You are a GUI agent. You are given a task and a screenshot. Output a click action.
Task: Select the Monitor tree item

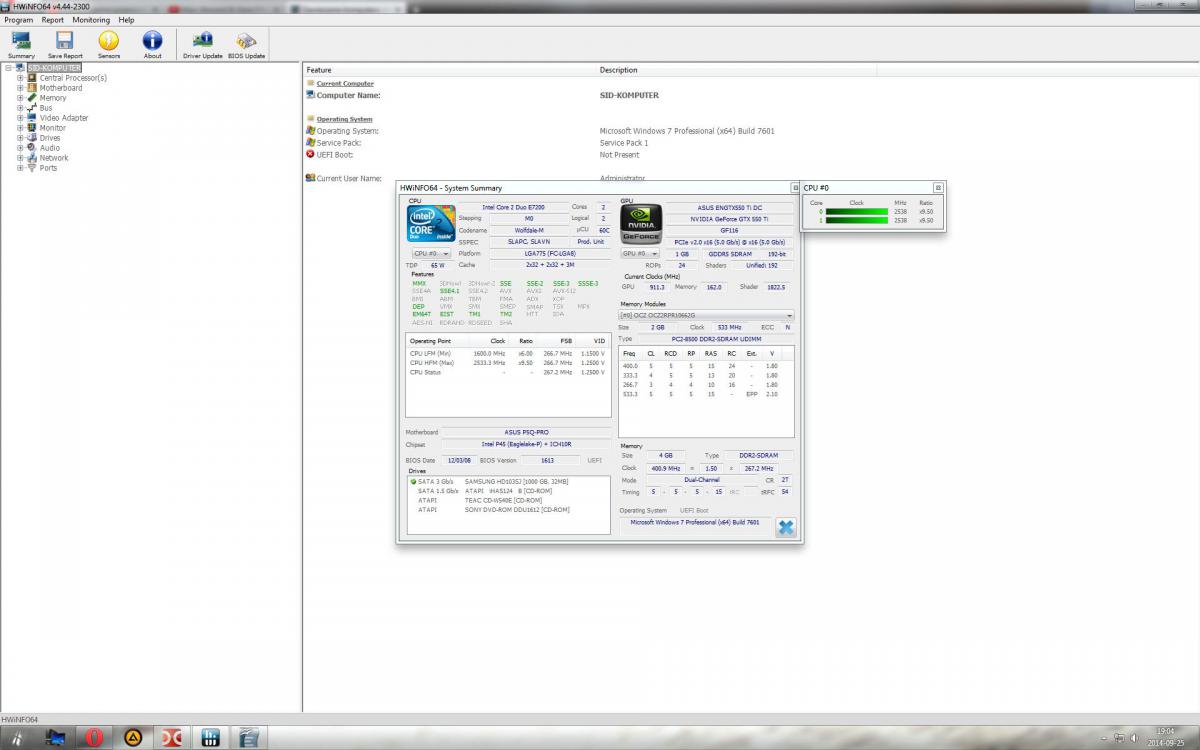[x=53, y=128]
